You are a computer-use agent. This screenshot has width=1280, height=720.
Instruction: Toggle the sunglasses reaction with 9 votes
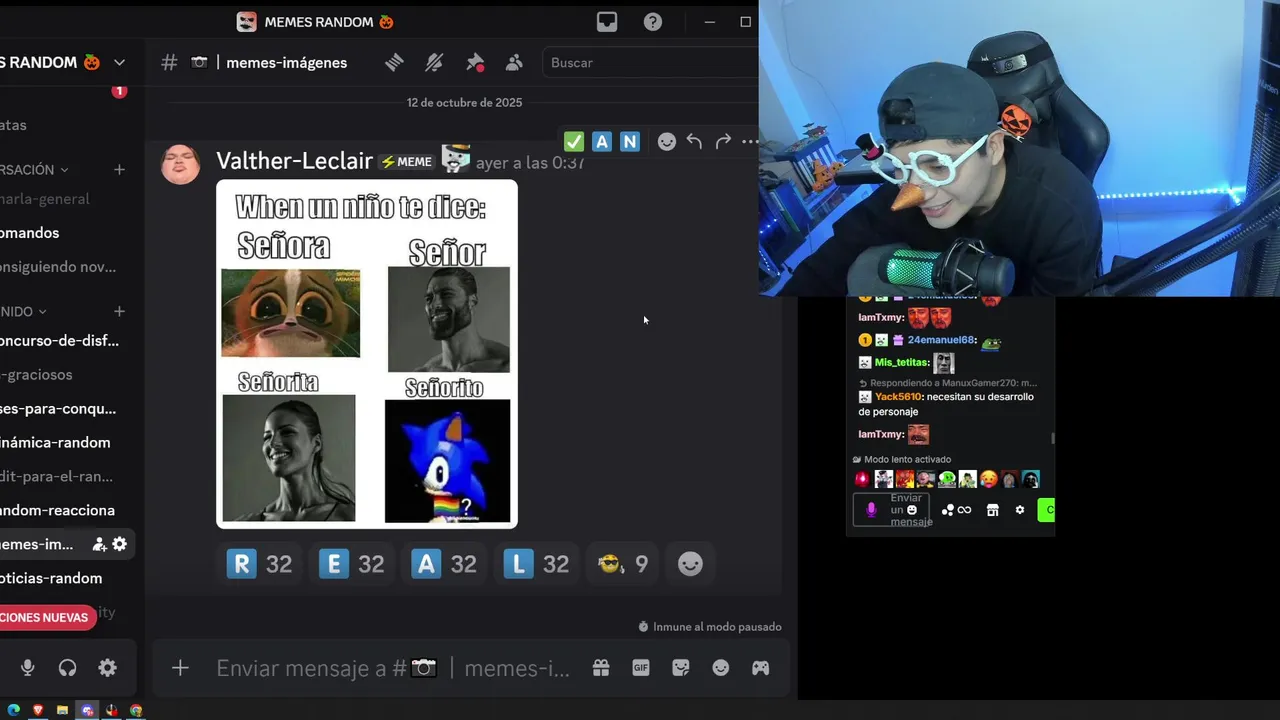point(623,564)
